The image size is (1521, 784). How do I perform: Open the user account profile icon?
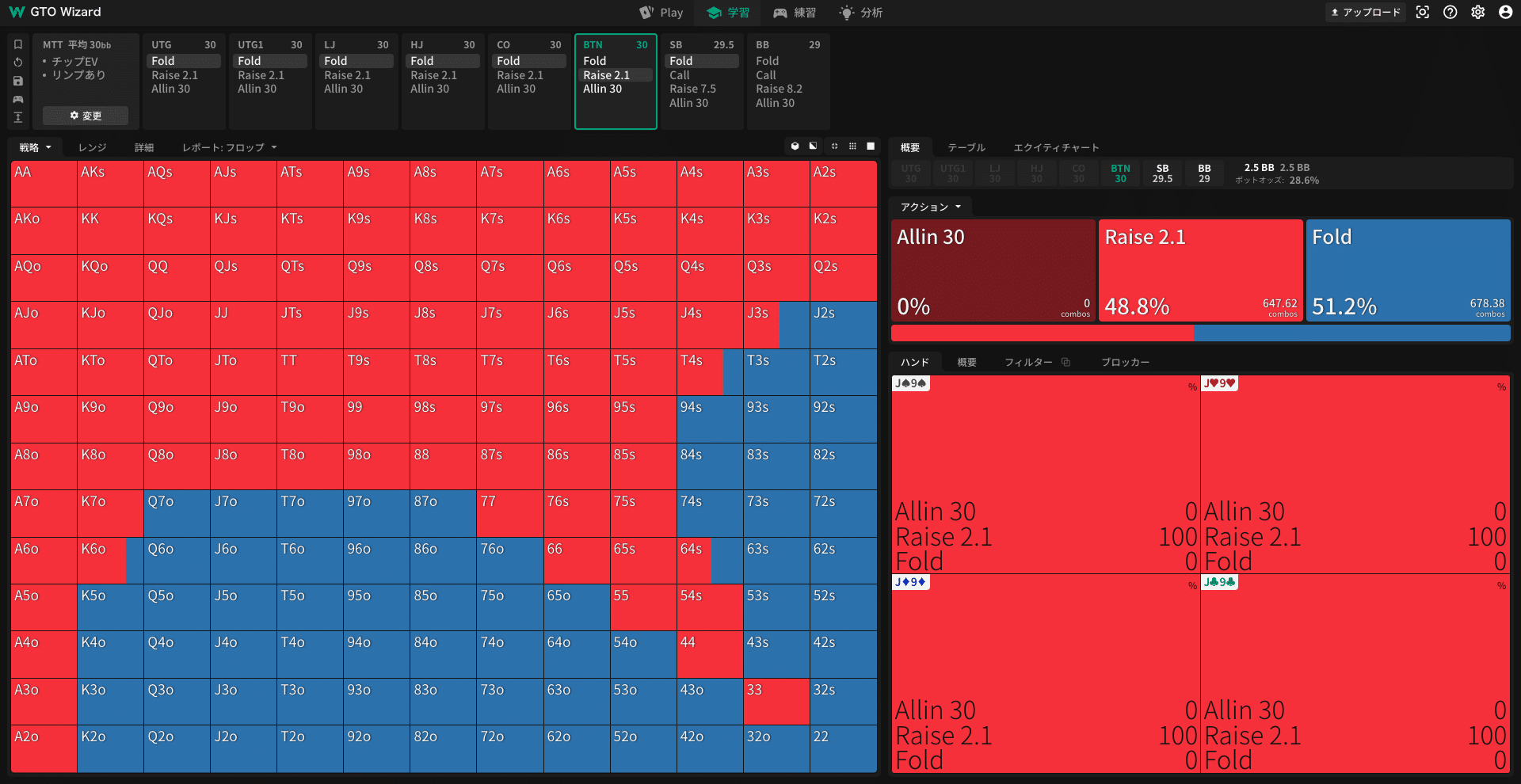(1506, 12)
